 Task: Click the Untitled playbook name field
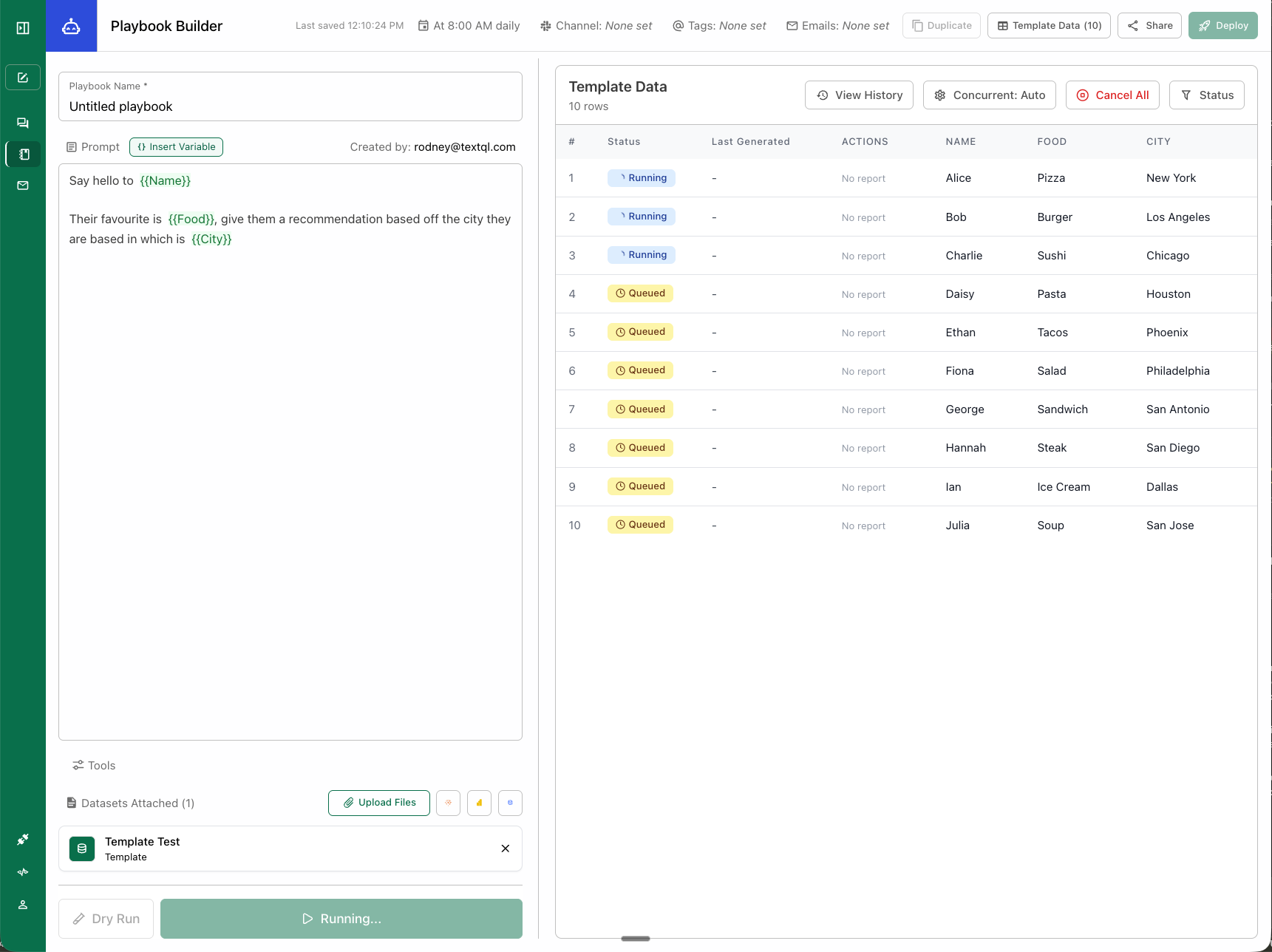290,106
